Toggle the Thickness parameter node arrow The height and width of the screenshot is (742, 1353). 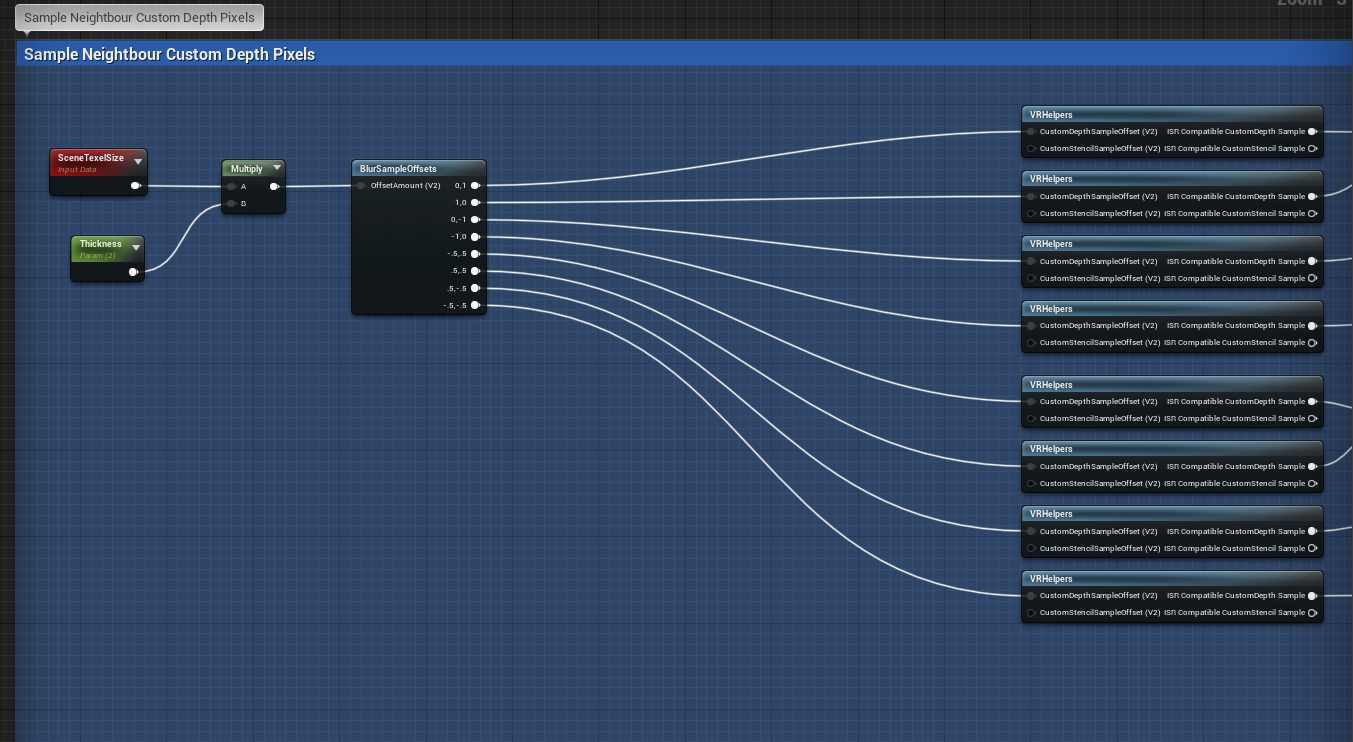tap(136, 247)
